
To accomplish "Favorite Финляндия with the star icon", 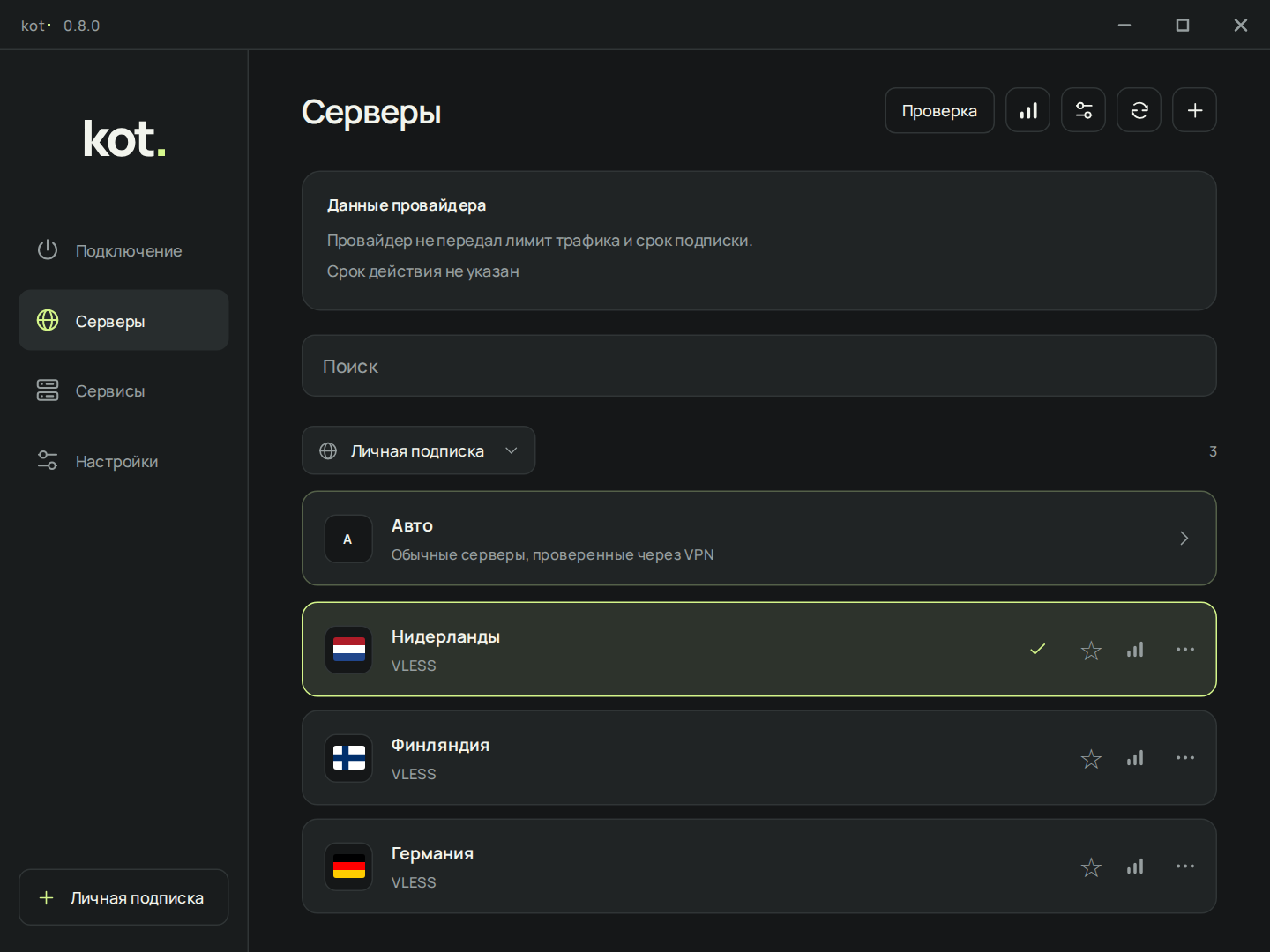I will [1091, 759].
